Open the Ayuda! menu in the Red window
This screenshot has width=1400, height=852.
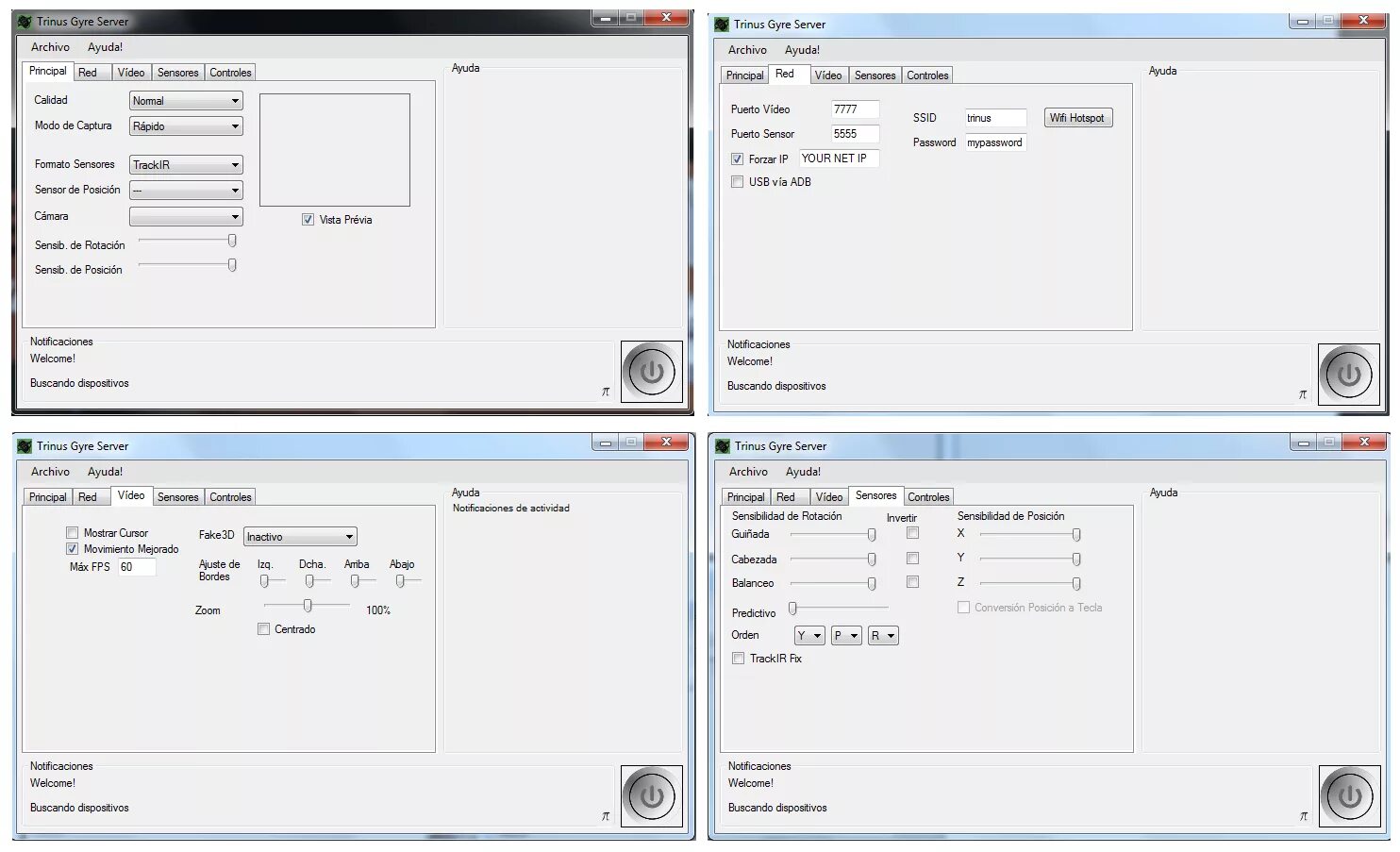click(803, 50)
